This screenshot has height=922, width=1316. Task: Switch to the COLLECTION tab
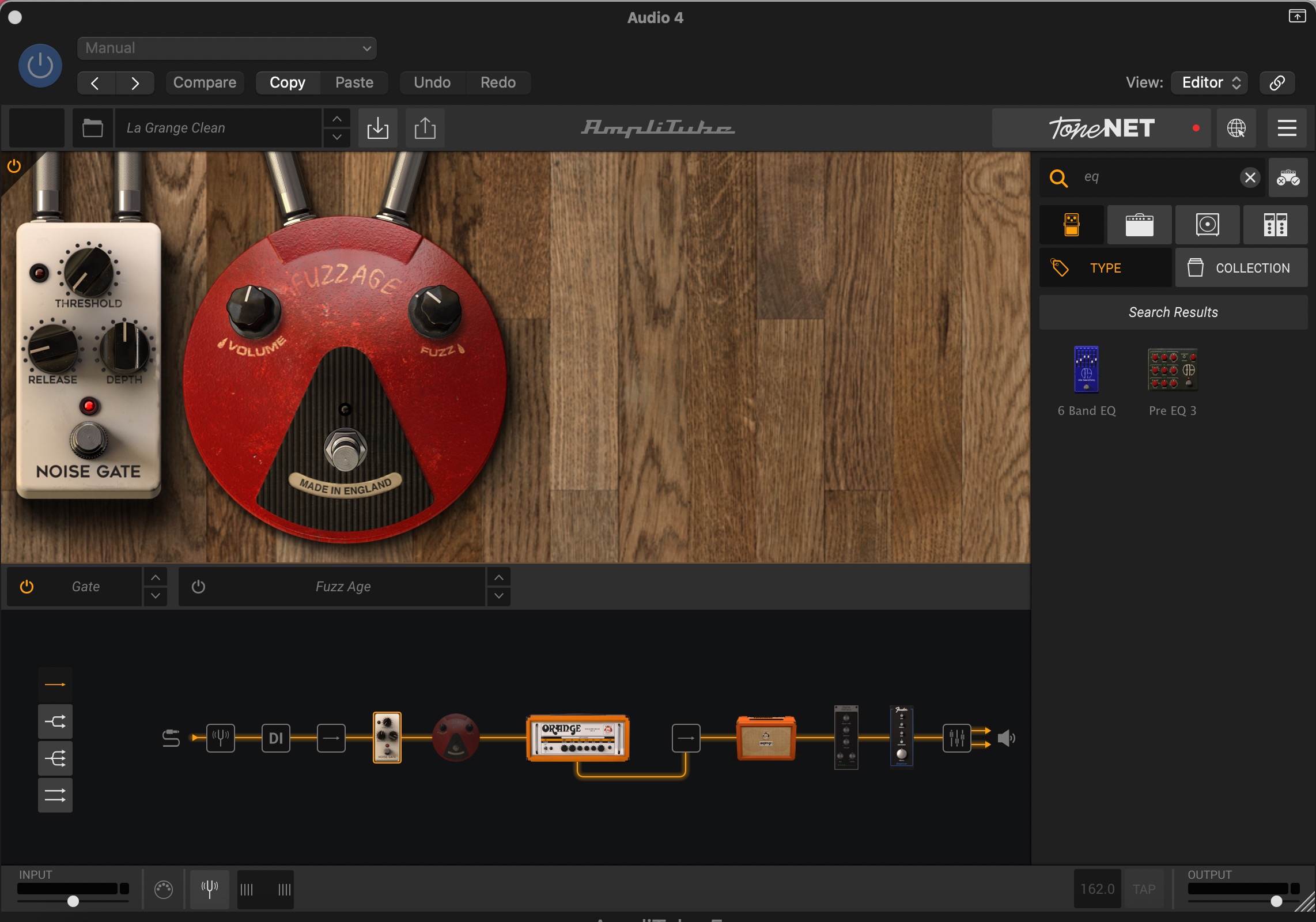coord(1241,268)
